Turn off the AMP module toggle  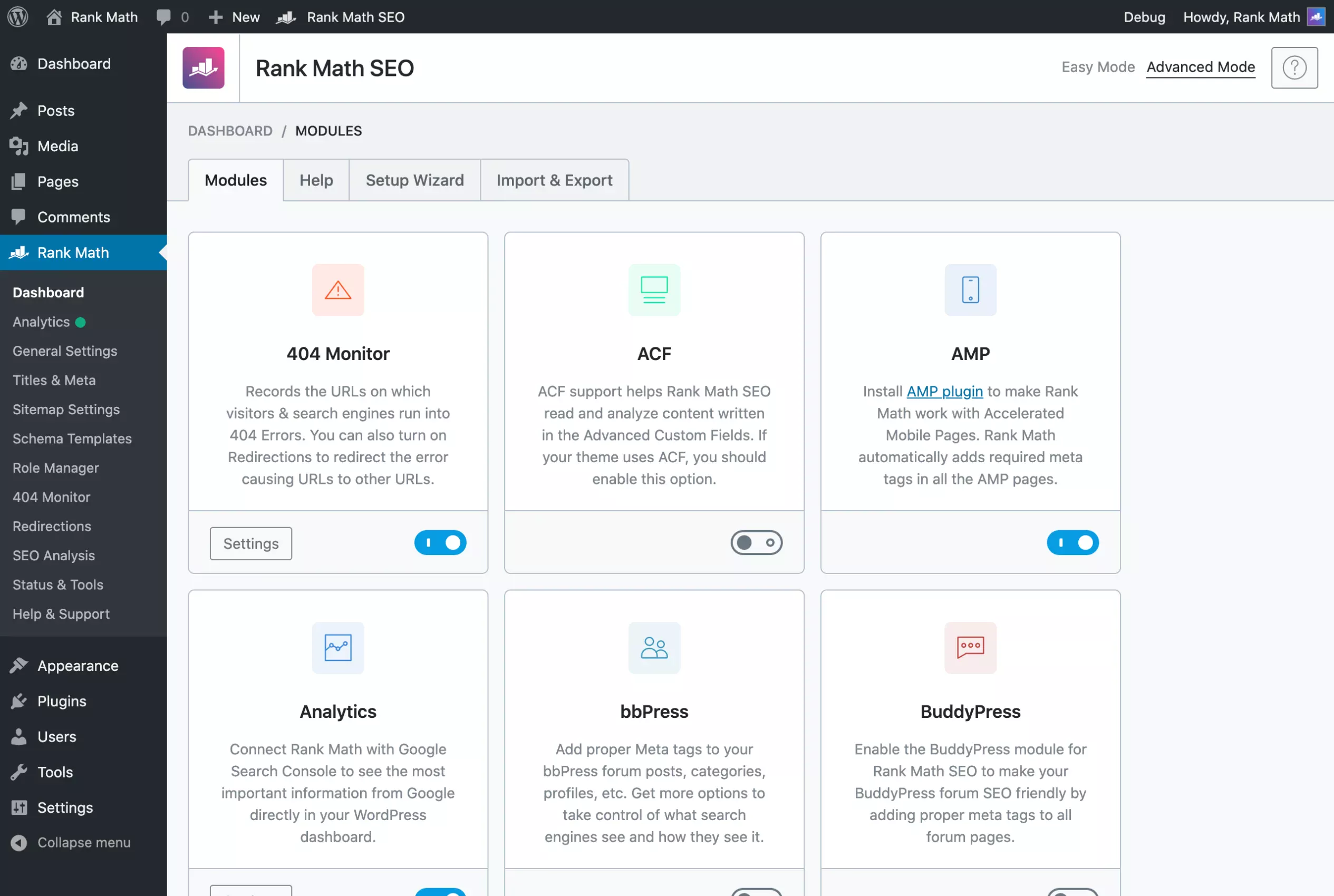[x=1072, y=542]
